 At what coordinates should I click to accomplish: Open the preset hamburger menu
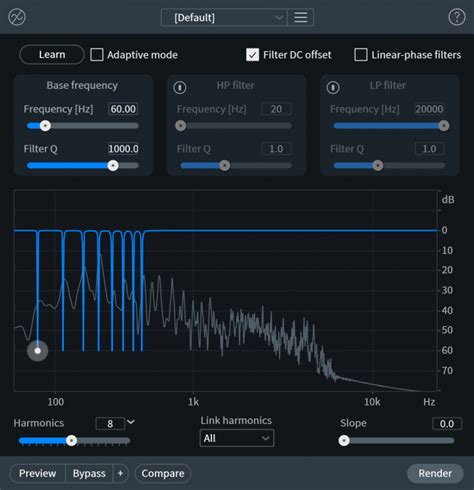pyautogui.click(x=301, y=17)
